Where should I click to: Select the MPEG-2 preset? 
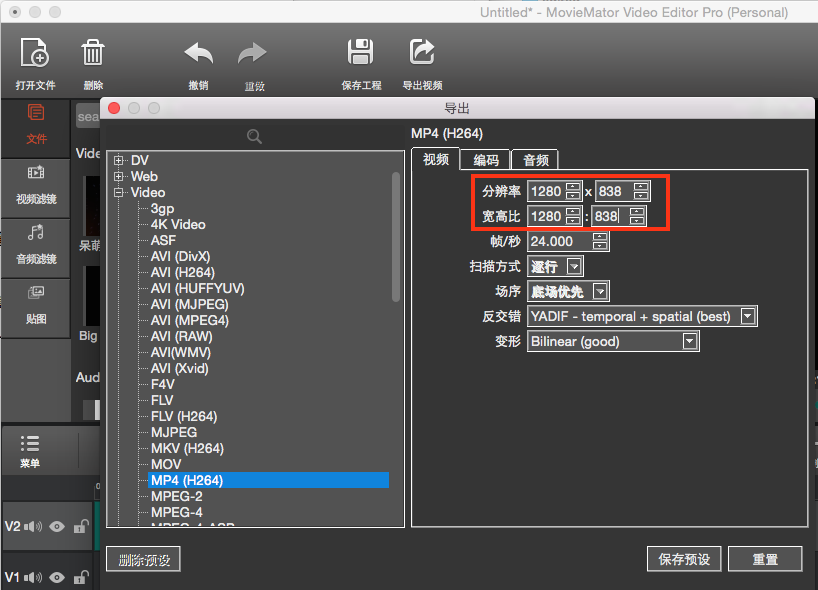(x=176, y=497)
